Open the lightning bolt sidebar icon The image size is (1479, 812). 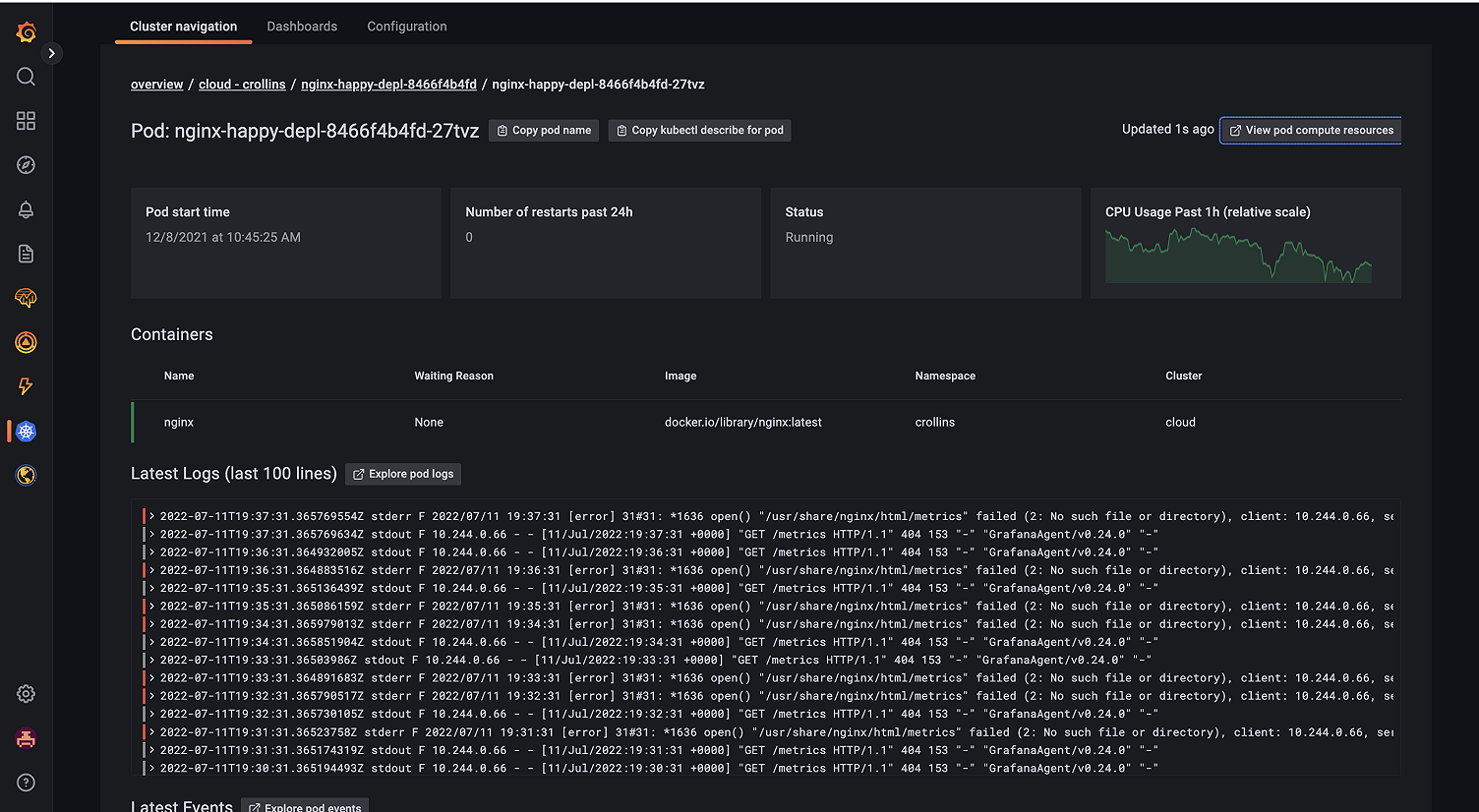click(x=27, y=386)
